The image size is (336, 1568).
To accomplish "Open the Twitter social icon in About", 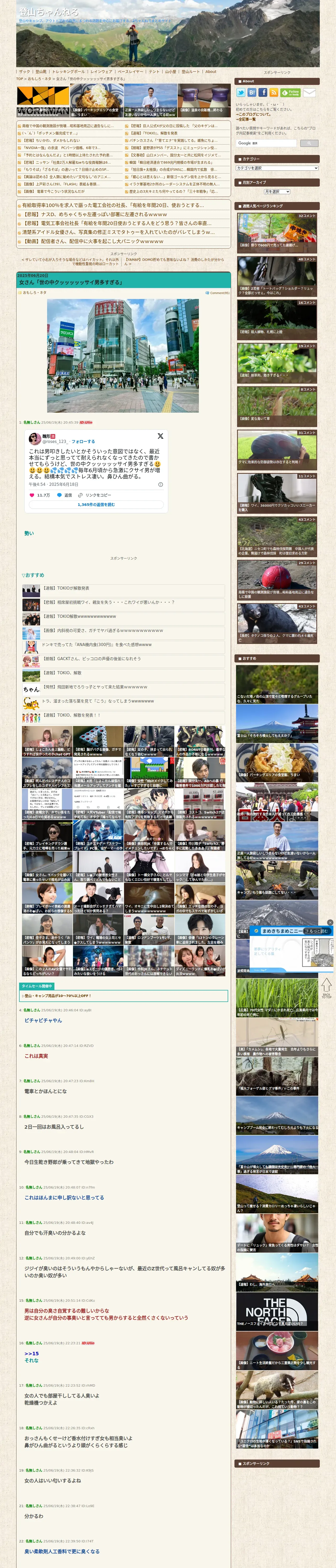I will point(241,93).
